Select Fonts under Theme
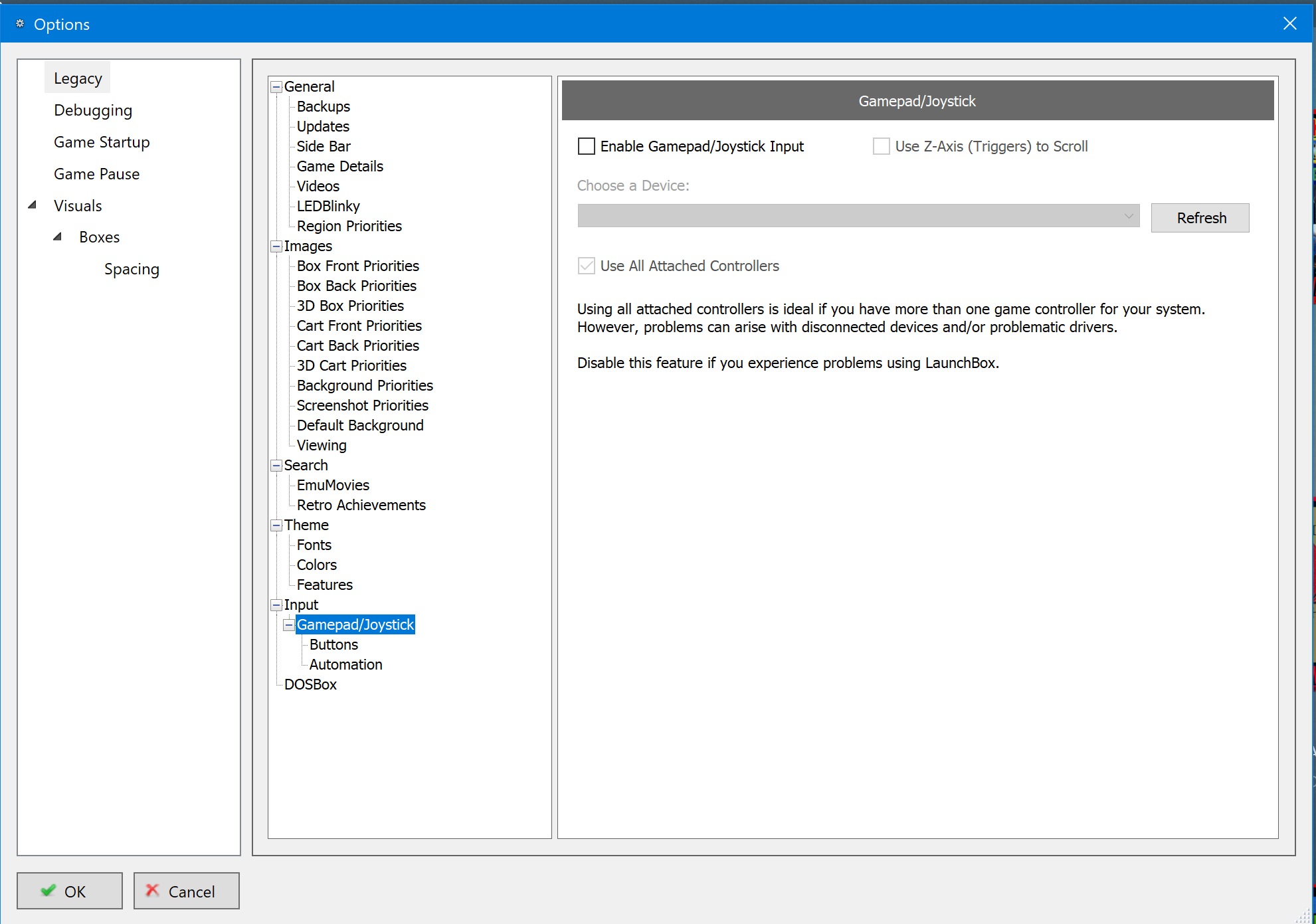 [x=314, y=545]
